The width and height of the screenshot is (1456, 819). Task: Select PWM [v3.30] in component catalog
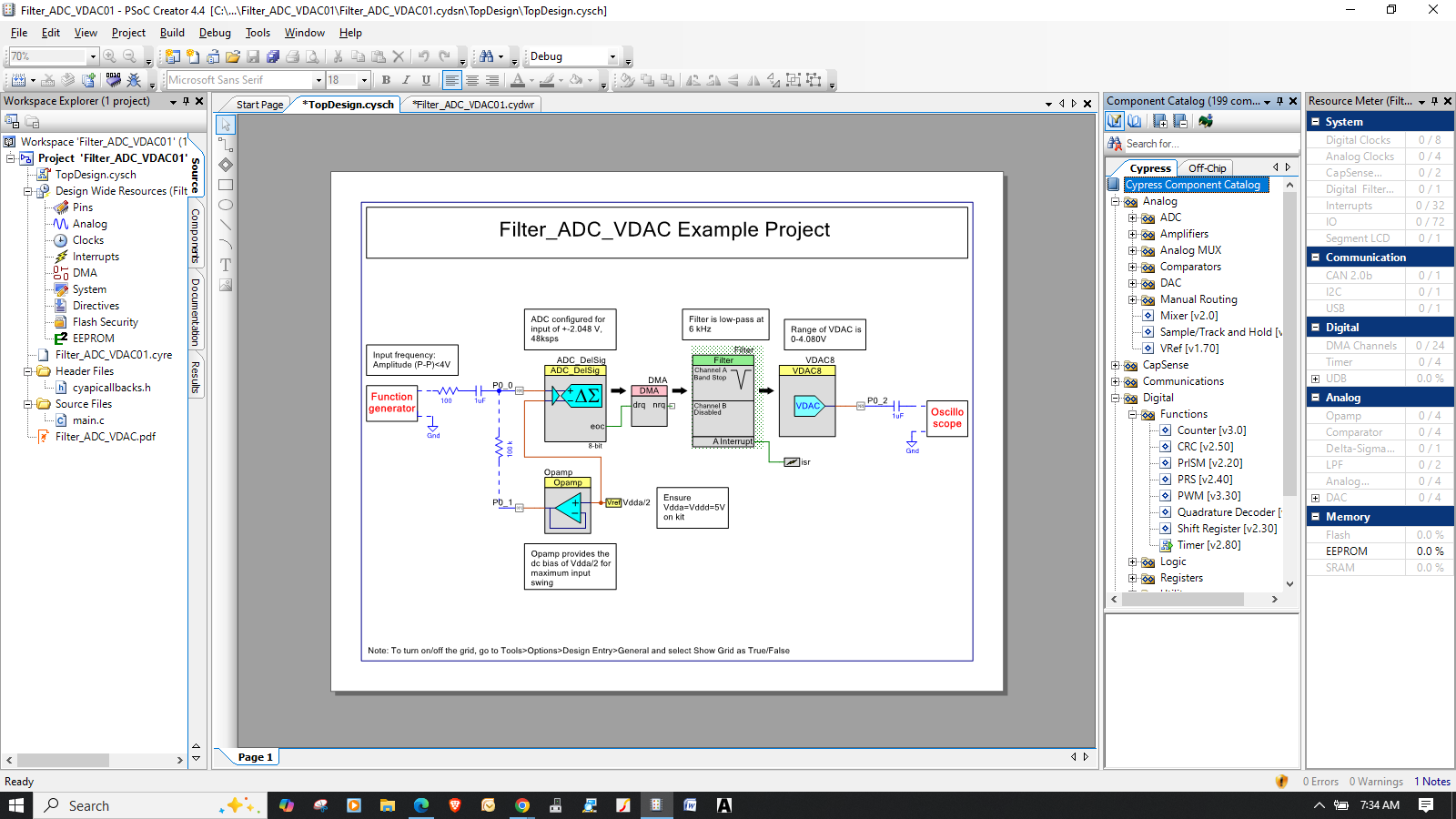pos(1208,496)
